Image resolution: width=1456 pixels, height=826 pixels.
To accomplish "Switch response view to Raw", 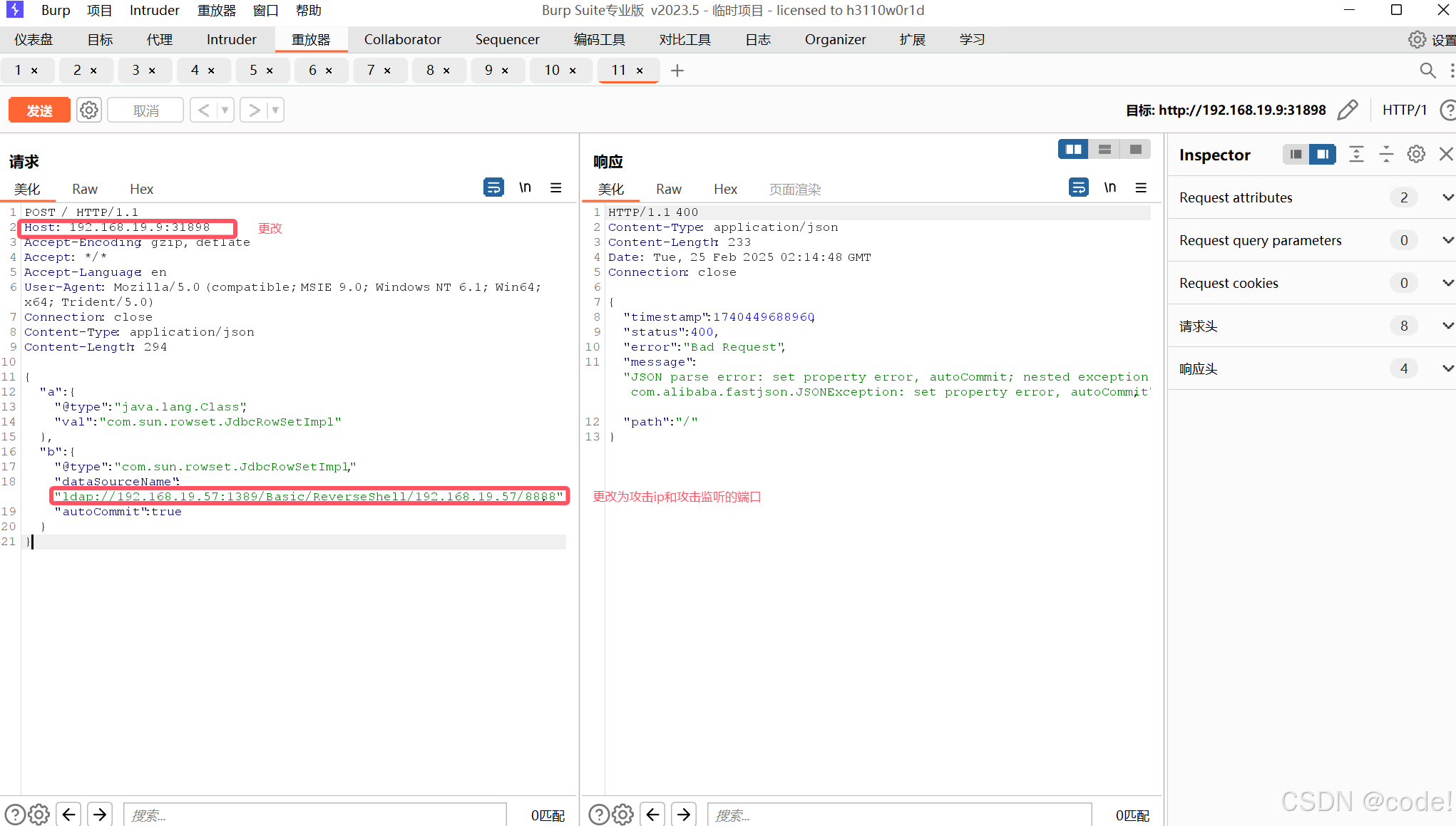I will click(669, 189).
